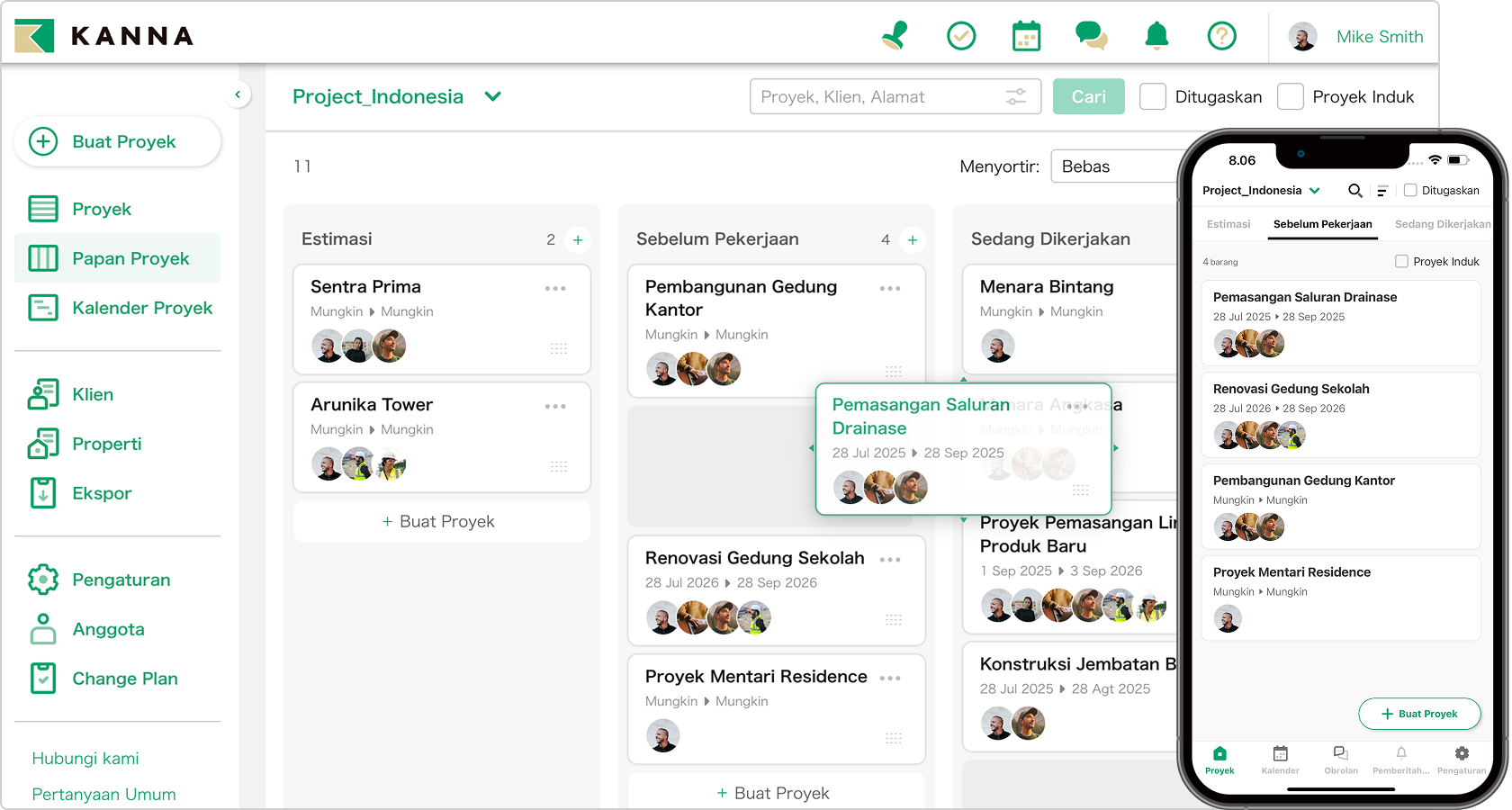Viewport: 1512px width, 810px height.
Task: Switch to the Estimasi tab on the phone
Action: [x=1228, y=224]
